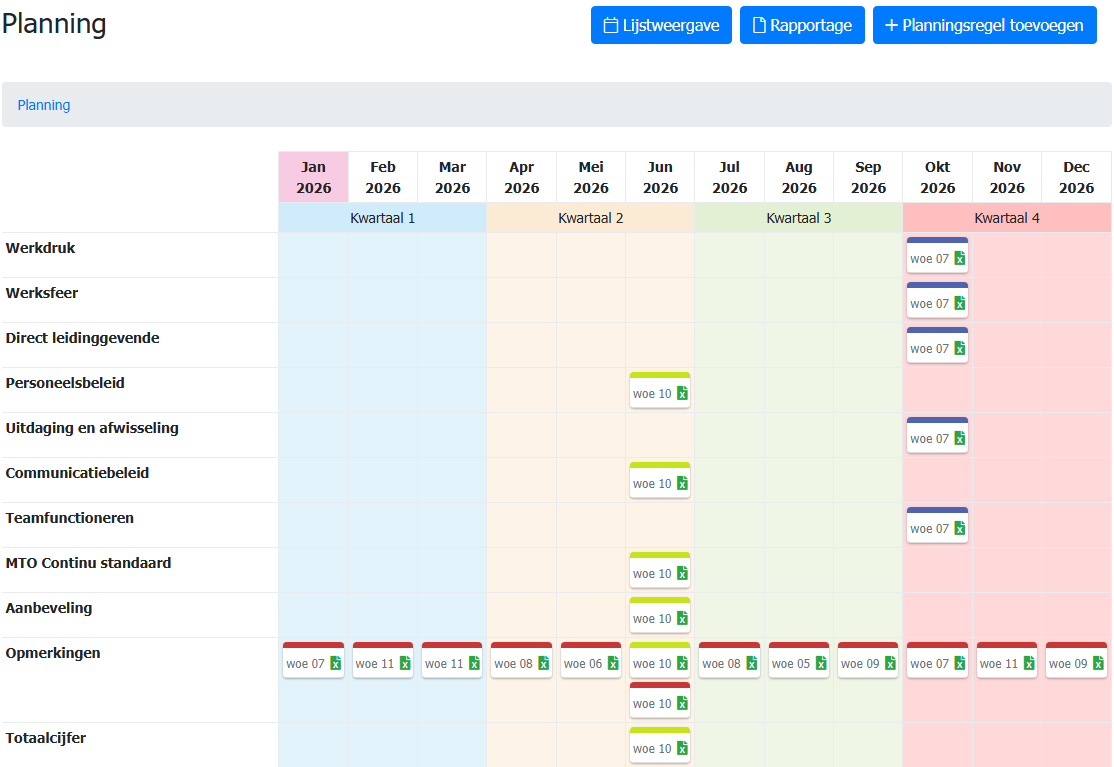Select the Jan 2026 month header
Viewport: 1114px width, 767px height.
click(x=313, y=177)
